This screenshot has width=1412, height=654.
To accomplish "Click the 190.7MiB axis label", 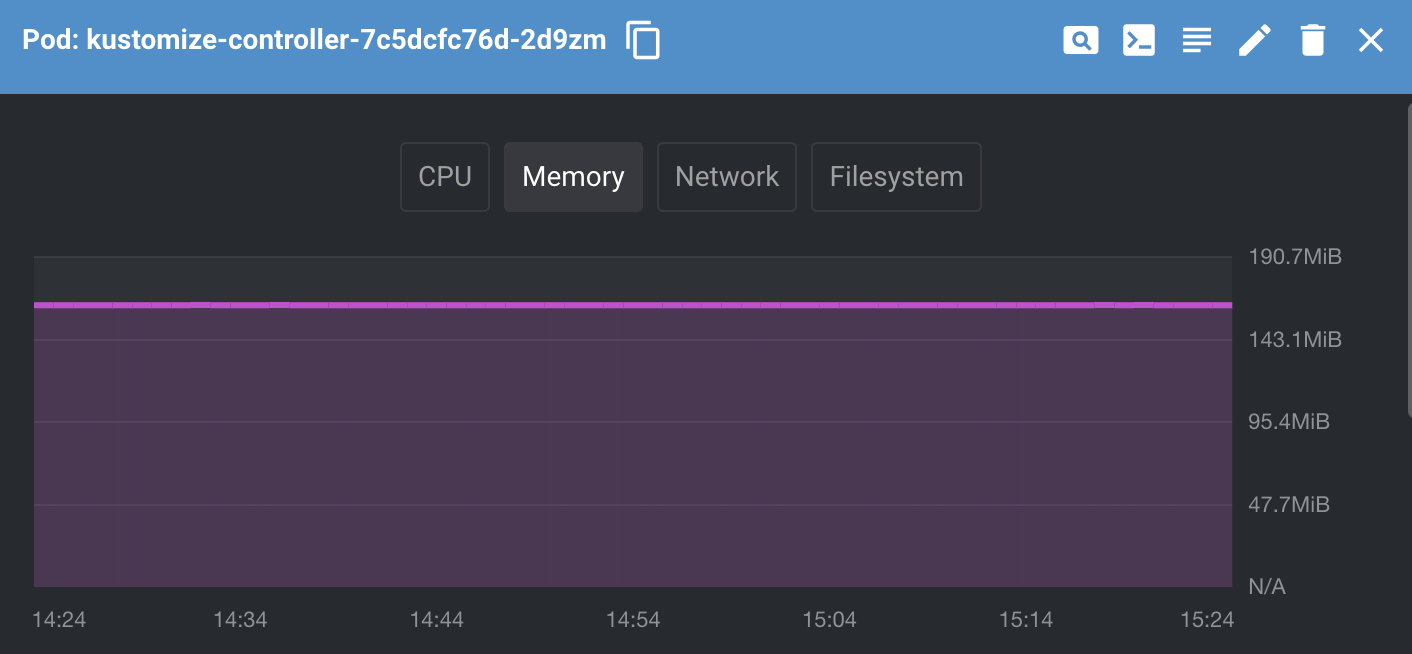I will 1294,256.
